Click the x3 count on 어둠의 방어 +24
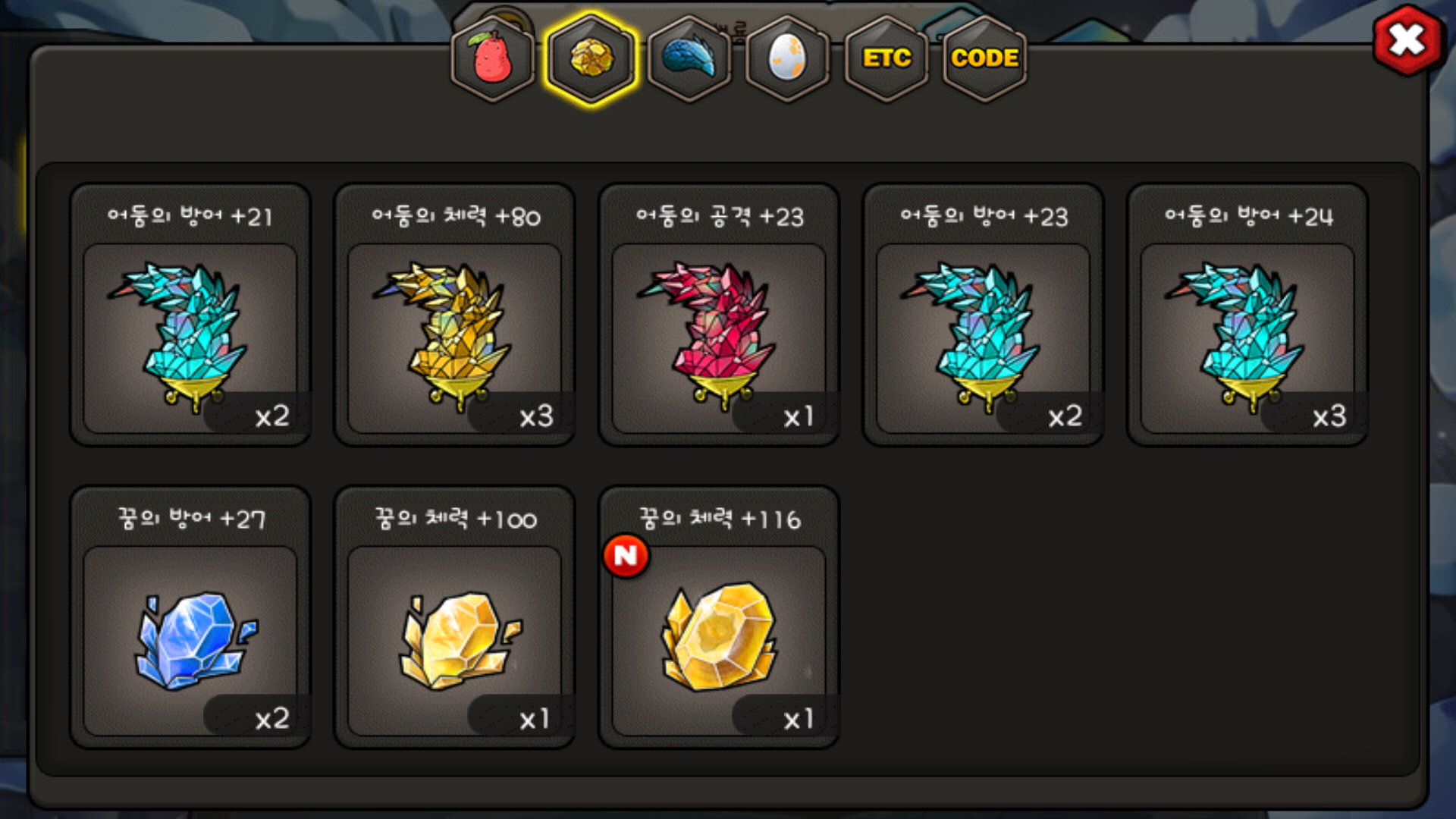The width and height of the screenshot is (1456, 819). coord(1329,416)
